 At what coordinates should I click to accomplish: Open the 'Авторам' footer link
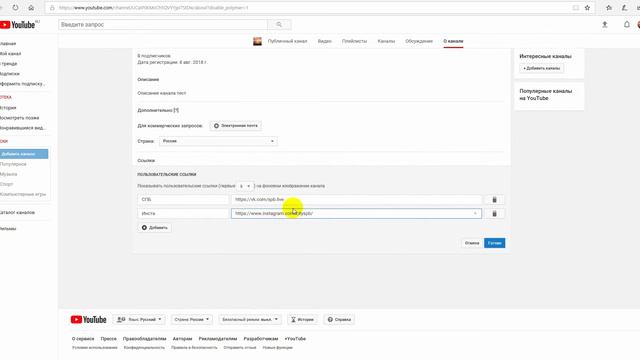(x=182, y=339)
